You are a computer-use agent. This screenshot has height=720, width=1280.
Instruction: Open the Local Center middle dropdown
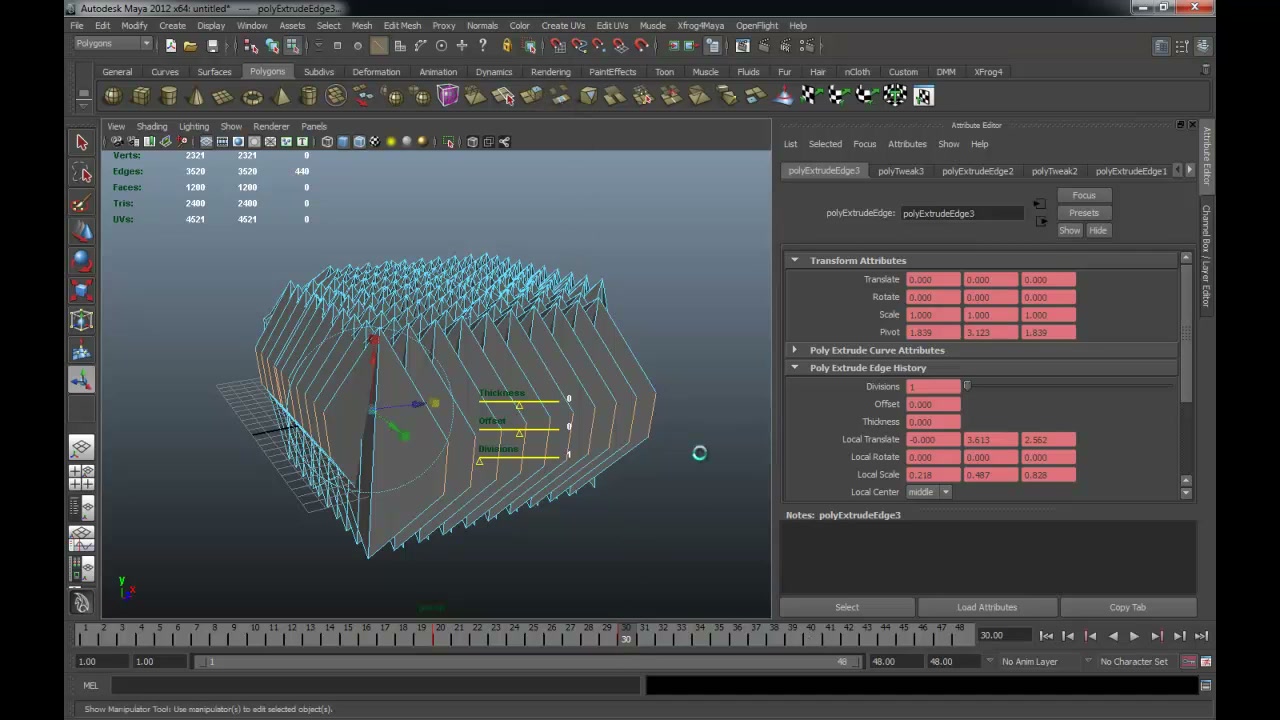[x=928, y=492]
